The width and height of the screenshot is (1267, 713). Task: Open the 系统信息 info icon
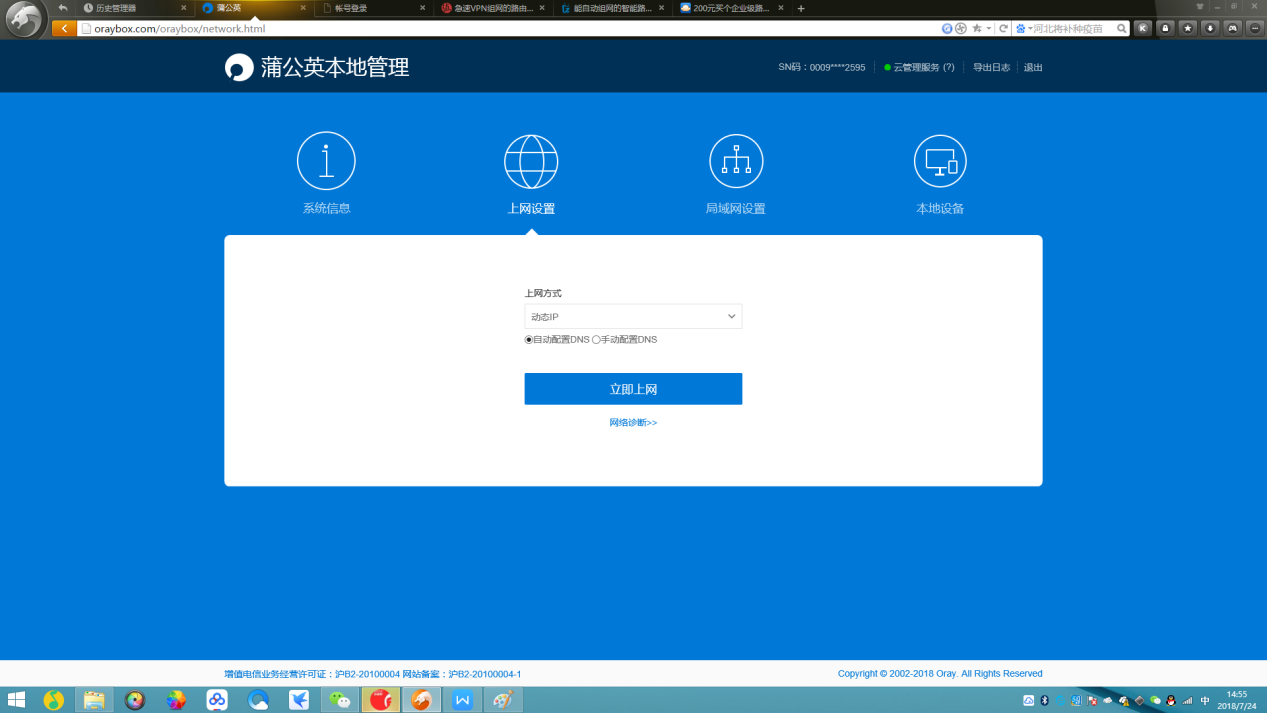326,161
